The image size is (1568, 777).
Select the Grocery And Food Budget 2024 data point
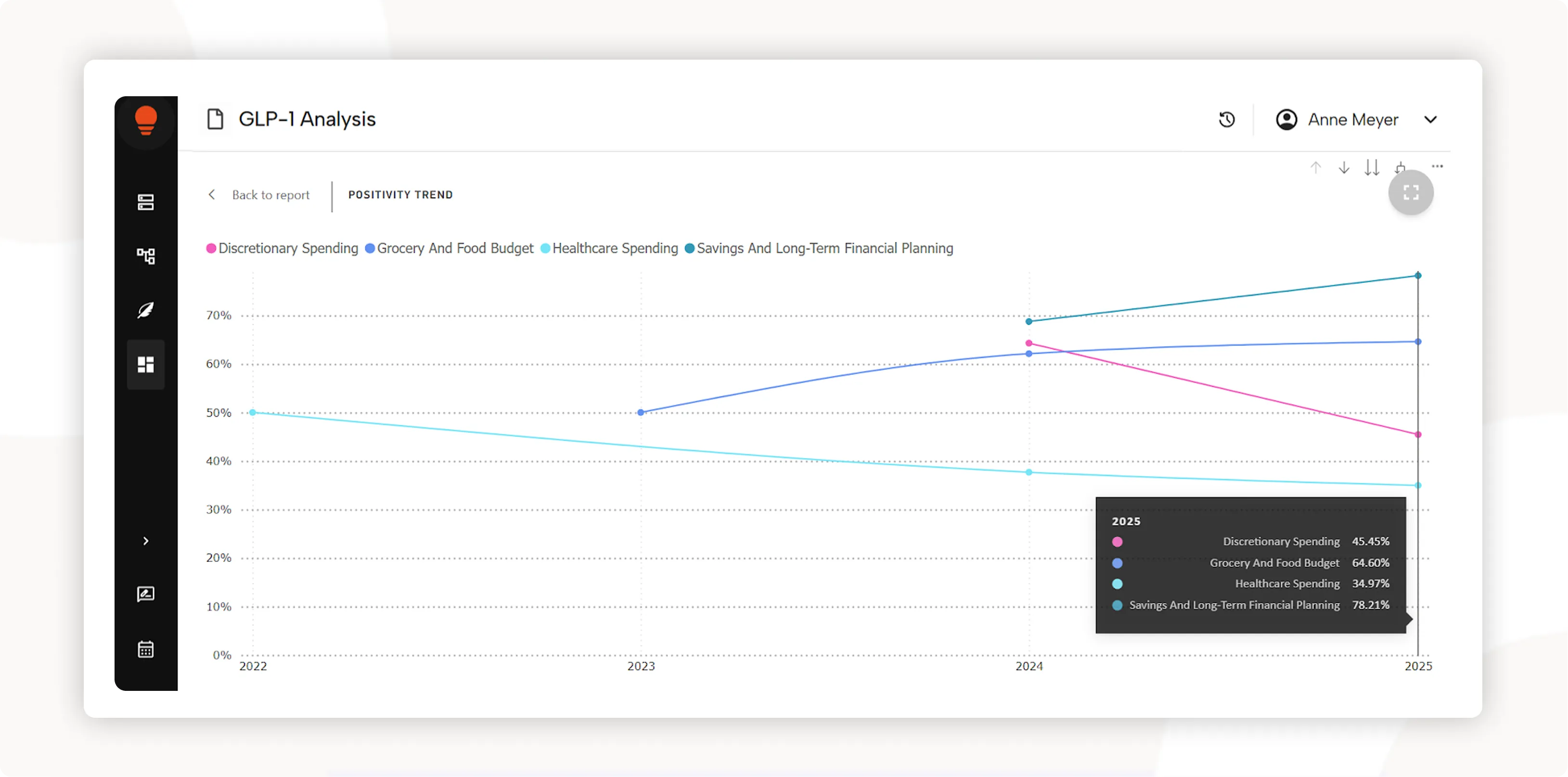[x=1028, y=354]
